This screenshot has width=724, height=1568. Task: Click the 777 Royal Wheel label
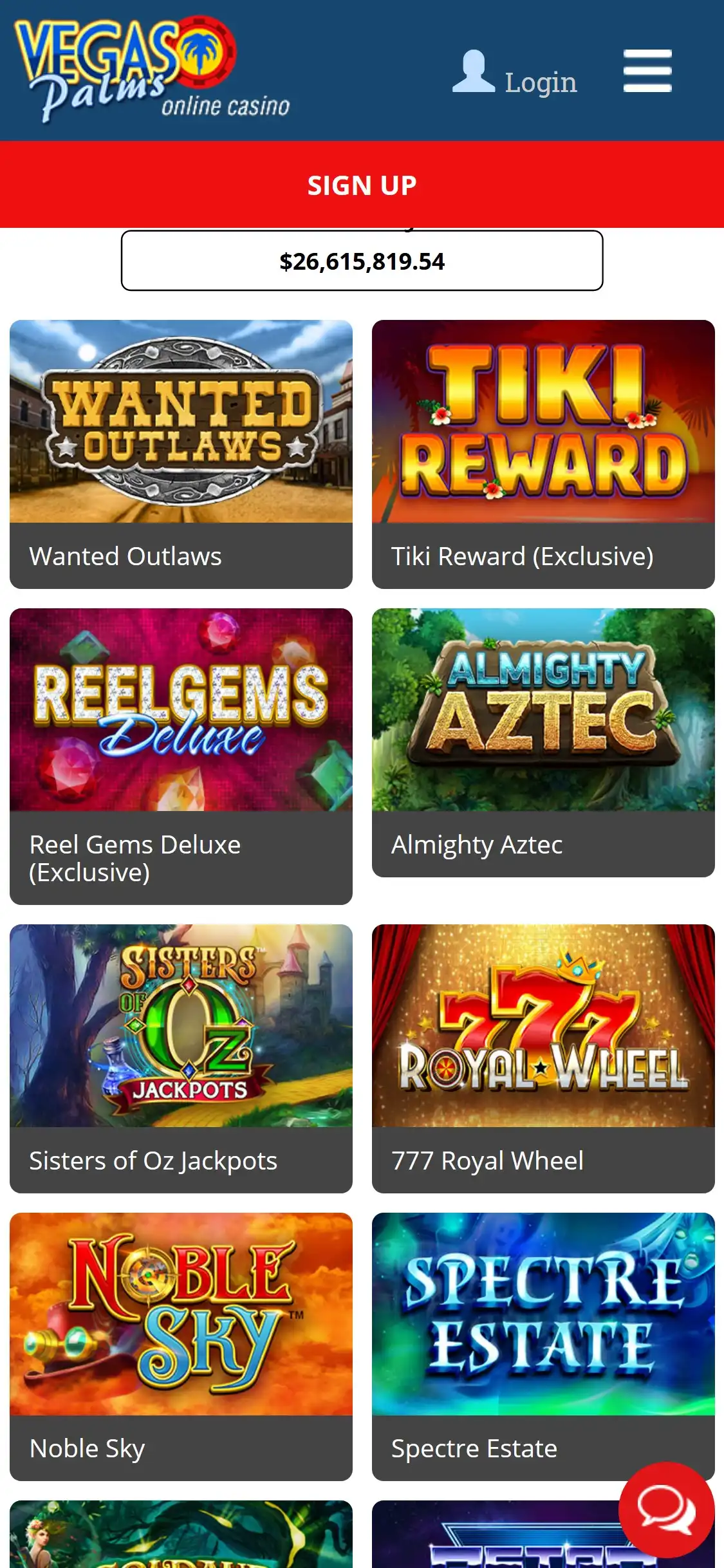coord(487,1161)
